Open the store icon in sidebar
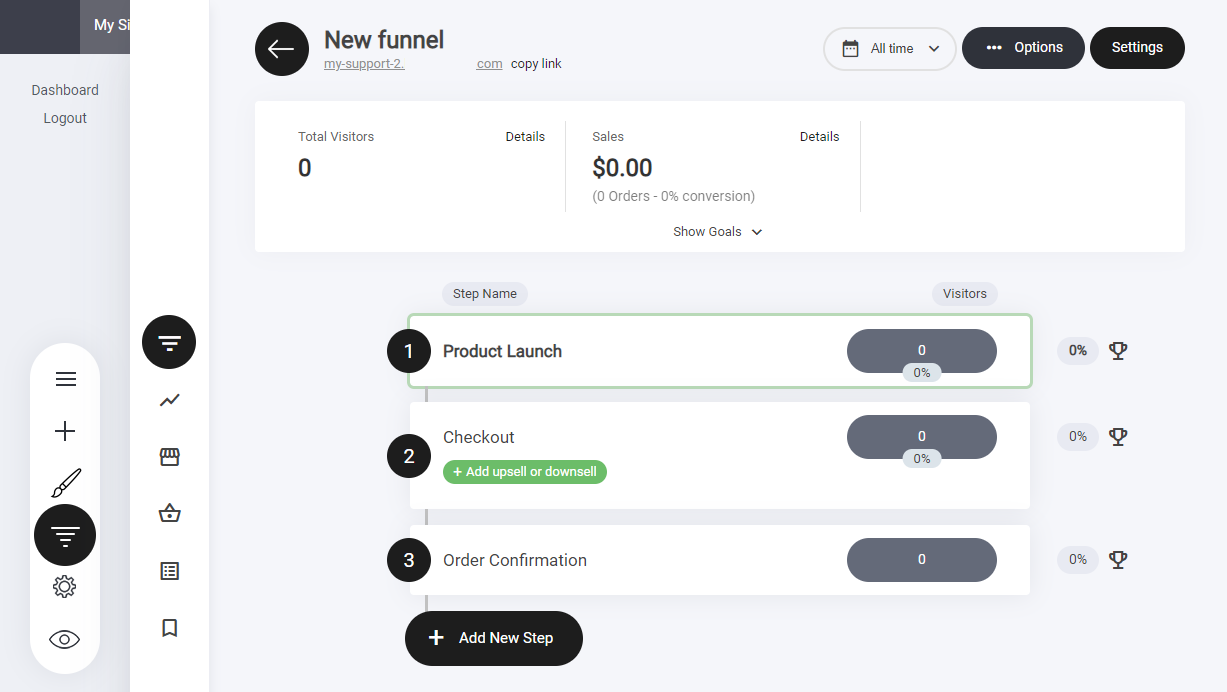 [169, 457]
